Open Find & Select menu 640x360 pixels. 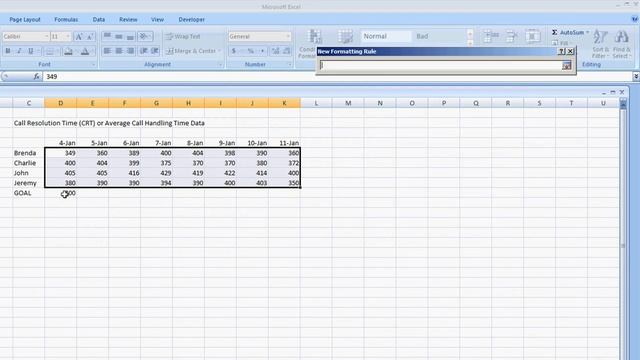tap(622, 44)
